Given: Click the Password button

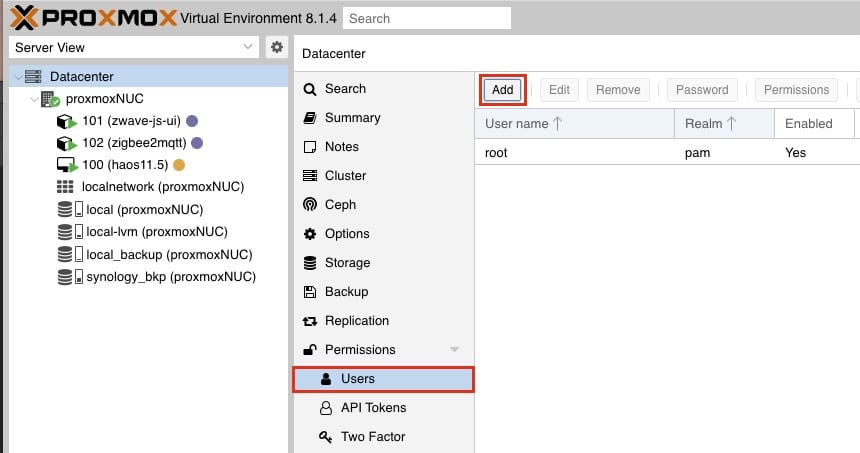Looking at the screenshot, I should tap(702, 90).
